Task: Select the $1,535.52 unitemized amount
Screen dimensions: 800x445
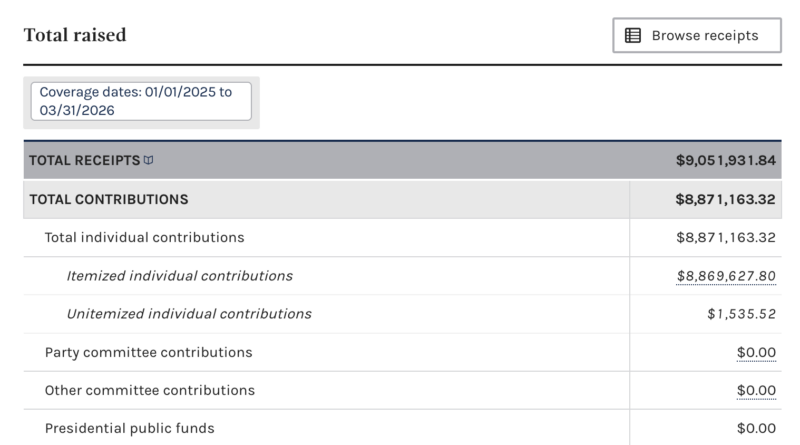Action: [741, 314]
